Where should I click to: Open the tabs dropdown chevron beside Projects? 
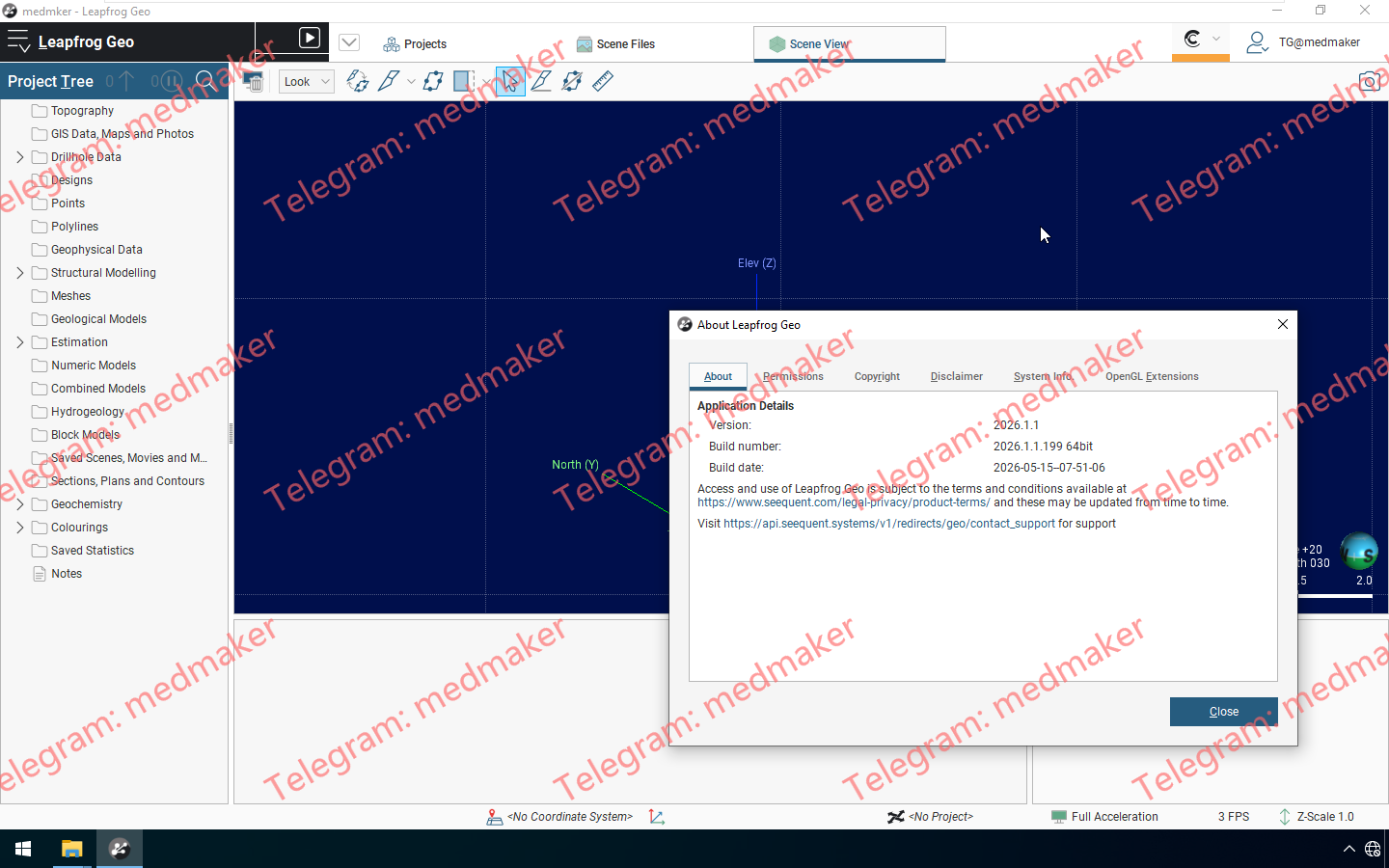(349, 42)
